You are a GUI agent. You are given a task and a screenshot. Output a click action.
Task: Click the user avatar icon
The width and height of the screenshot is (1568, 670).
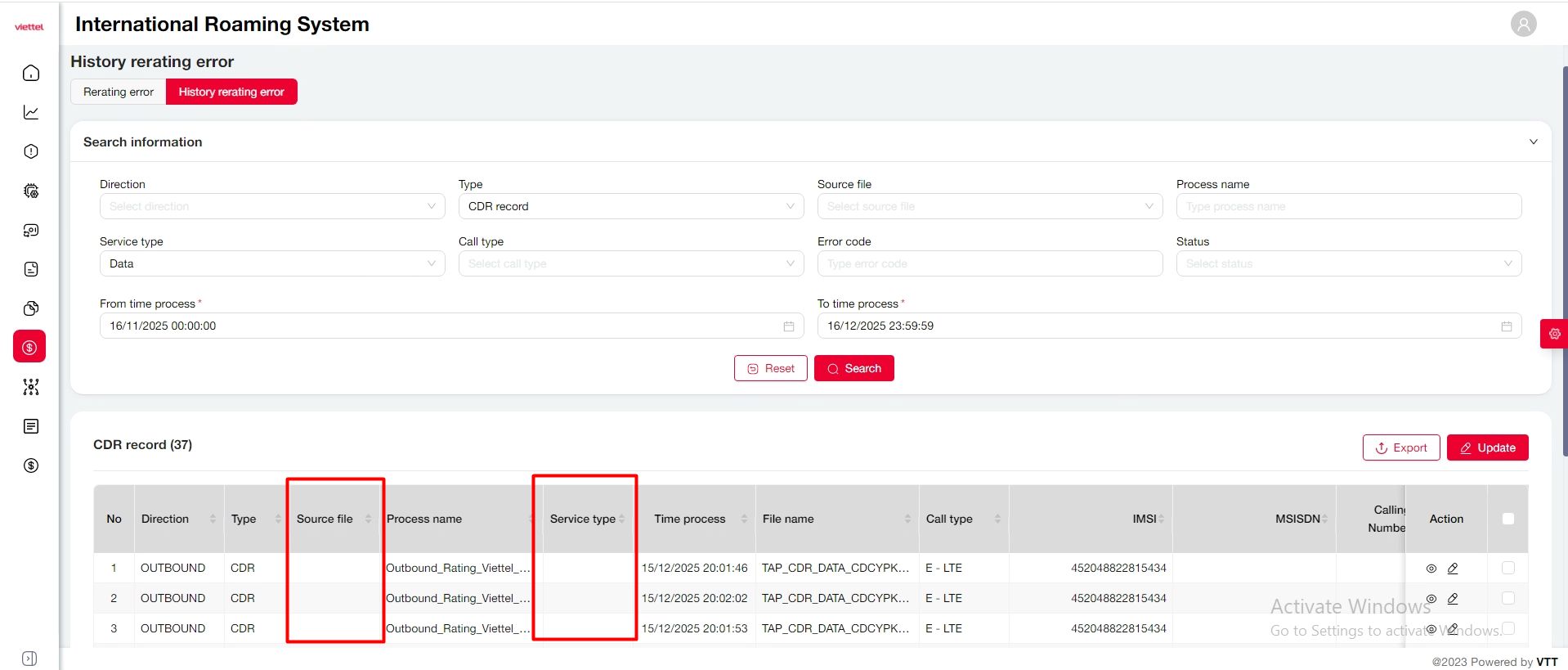1523,24
